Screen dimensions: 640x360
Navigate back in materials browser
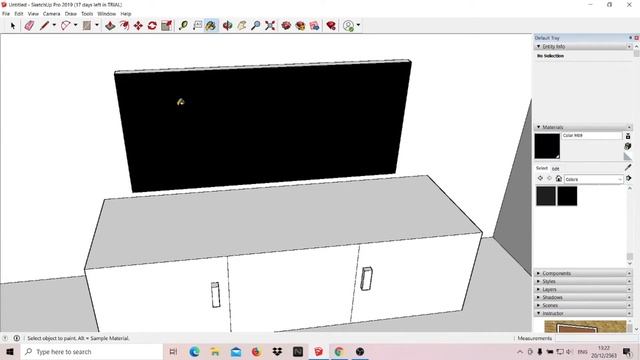(x=540, y=179)
